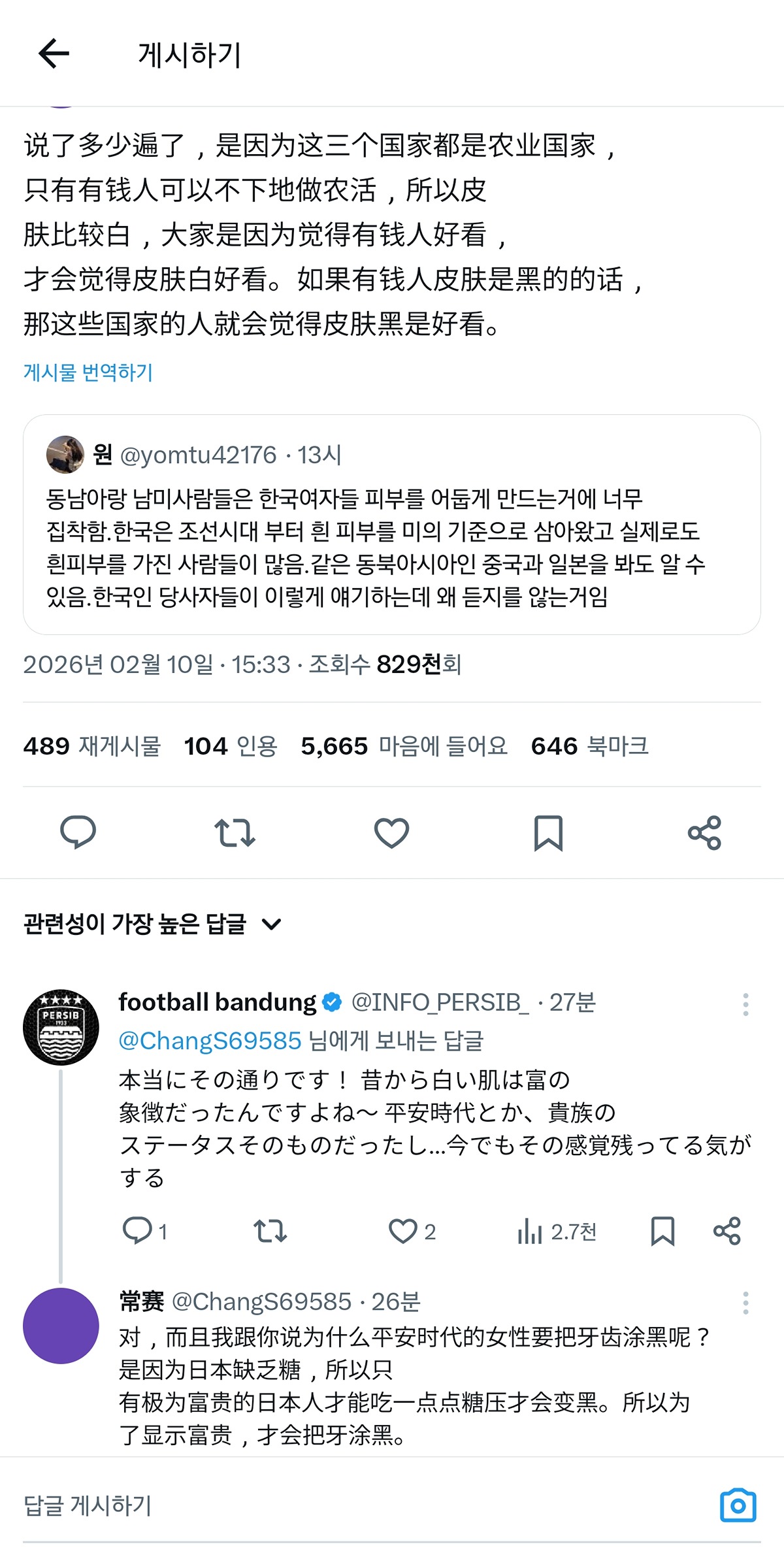
Task: Open more options on football bandung reply
Action: 745,1004
